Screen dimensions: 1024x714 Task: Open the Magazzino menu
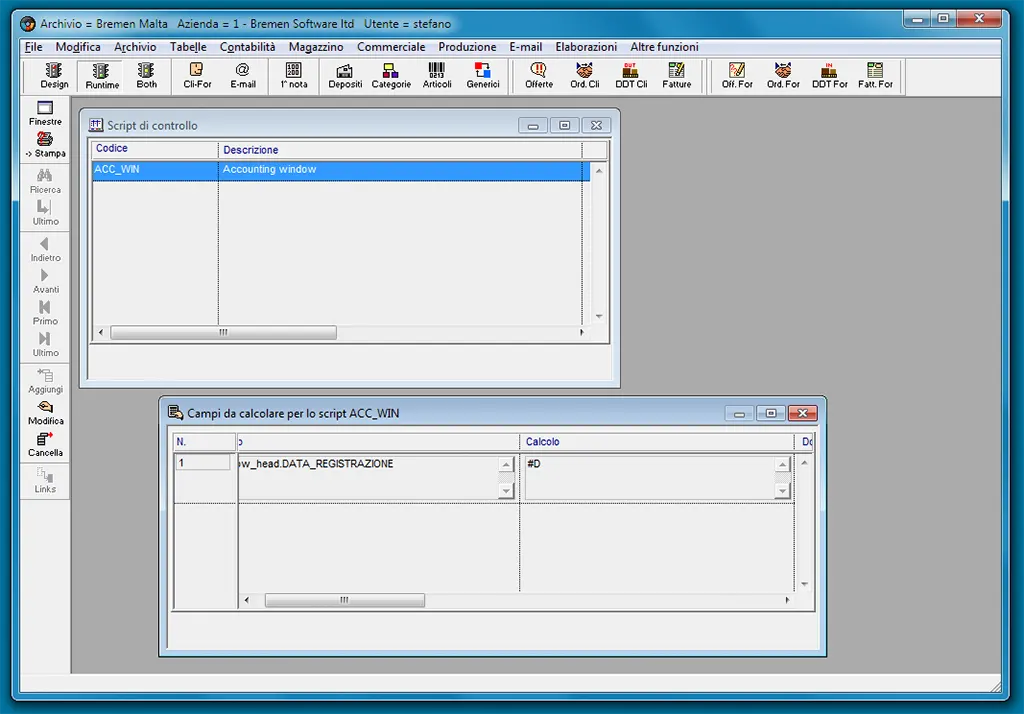[x=316, y=47]
